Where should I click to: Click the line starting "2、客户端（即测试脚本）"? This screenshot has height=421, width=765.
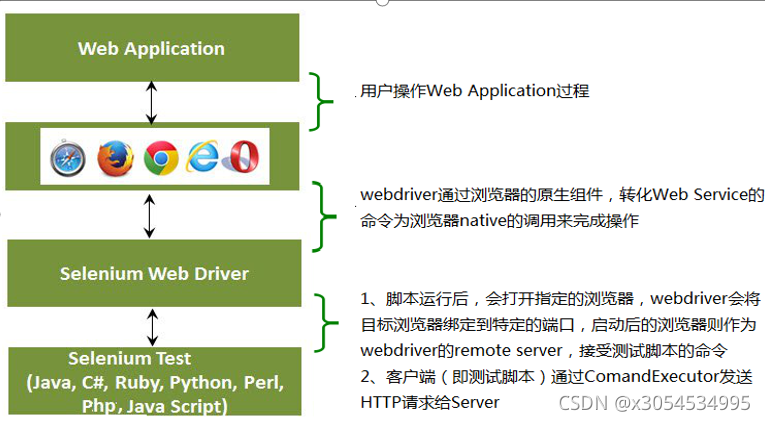click(556, 376)
